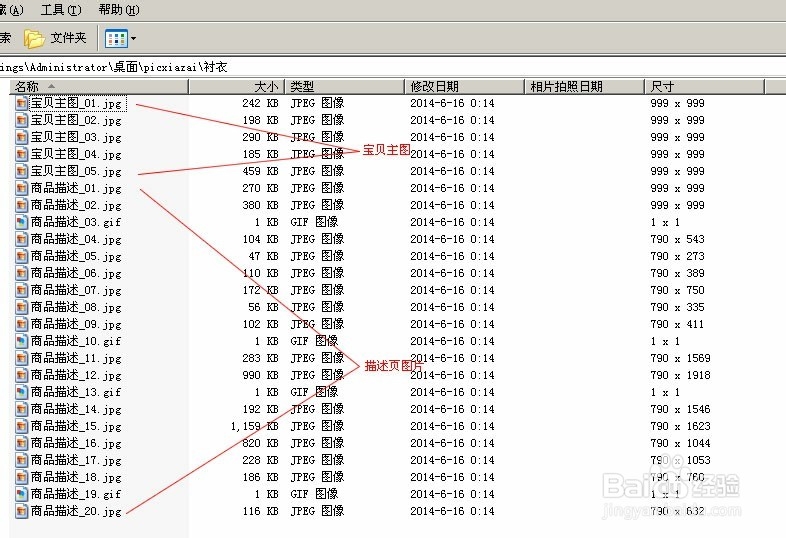Click the 790 x 543 dimension value
The height and width of the screenshot is (538, 786).
pyautogui.click(x=677, y=240)
